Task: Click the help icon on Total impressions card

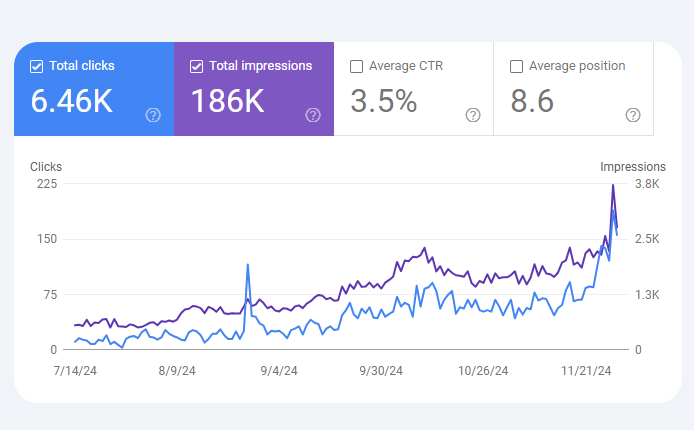Action: click(x=313, y=115)
